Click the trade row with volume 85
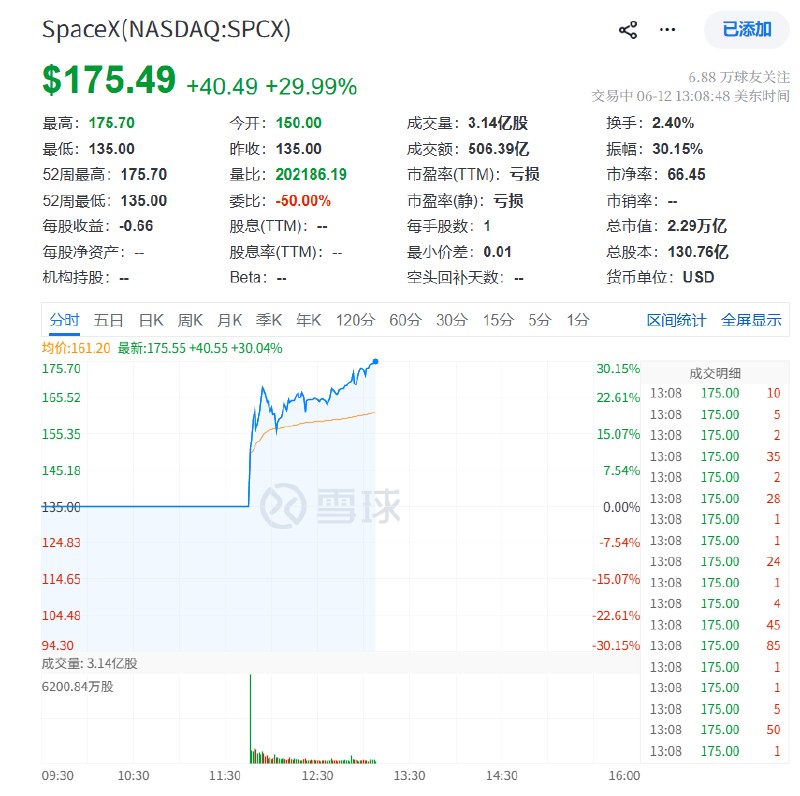800x796 pixels. coord(715,646)
